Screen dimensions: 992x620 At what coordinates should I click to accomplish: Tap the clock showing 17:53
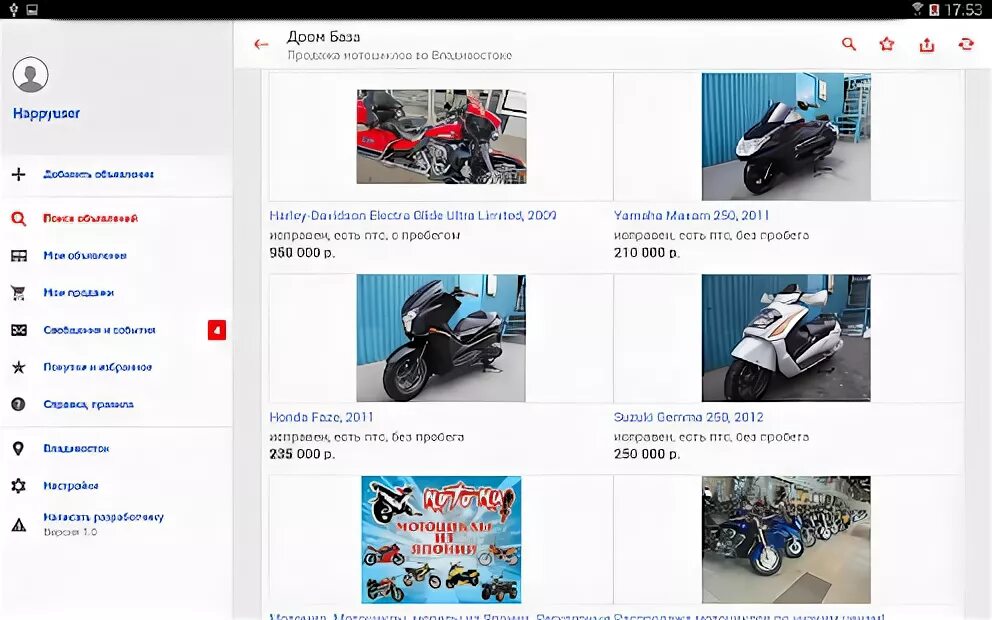coord(963,9)
